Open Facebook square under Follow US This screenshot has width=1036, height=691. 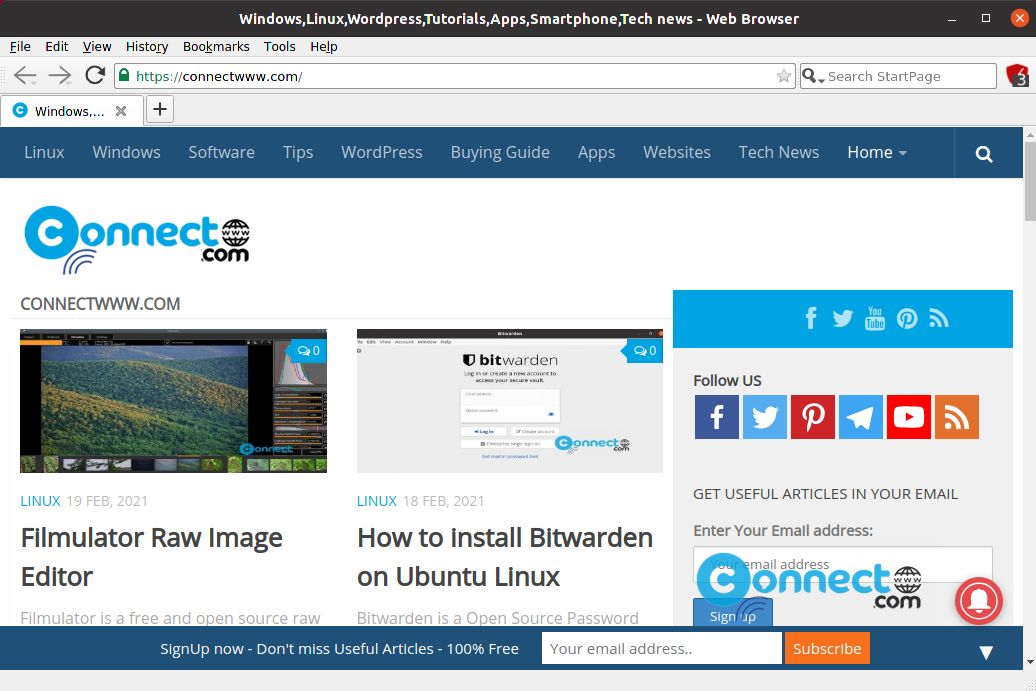[x=717, y=417]
